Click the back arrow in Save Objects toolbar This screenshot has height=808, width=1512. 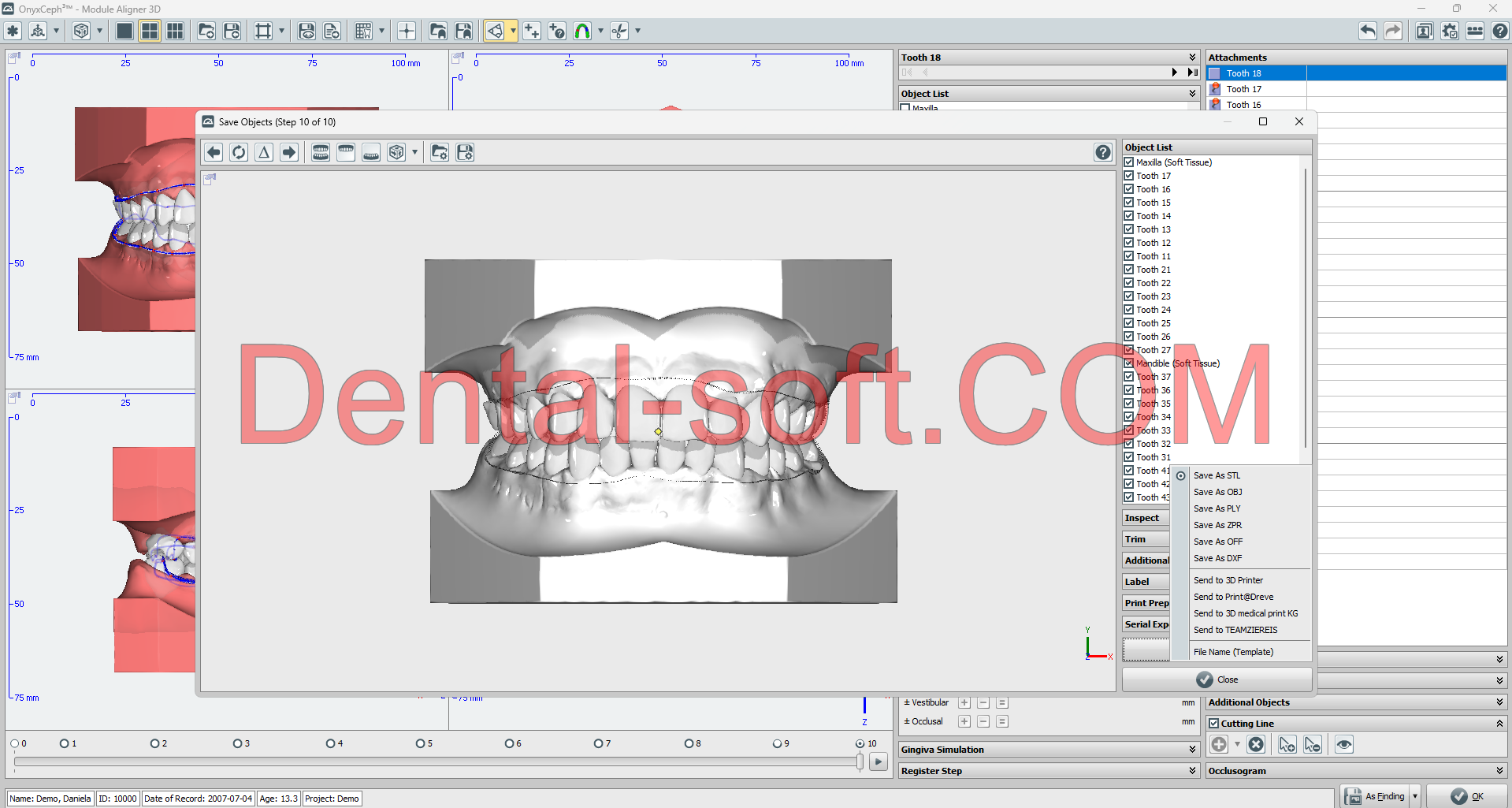click(x=214, y=152)
